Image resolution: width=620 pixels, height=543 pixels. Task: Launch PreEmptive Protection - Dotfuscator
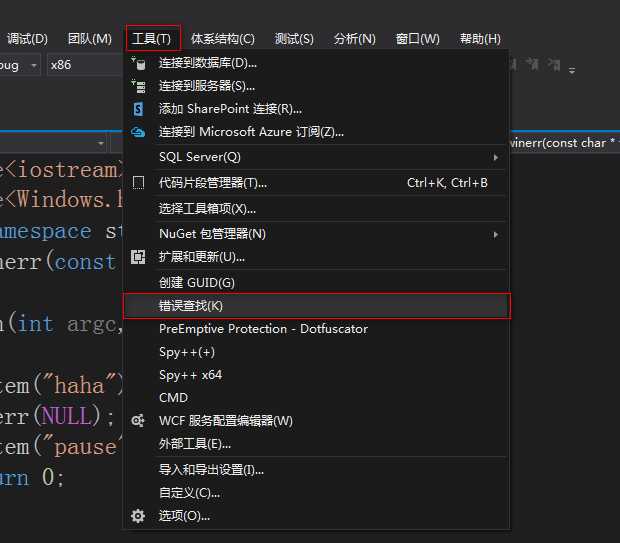(x=316, y=329)
